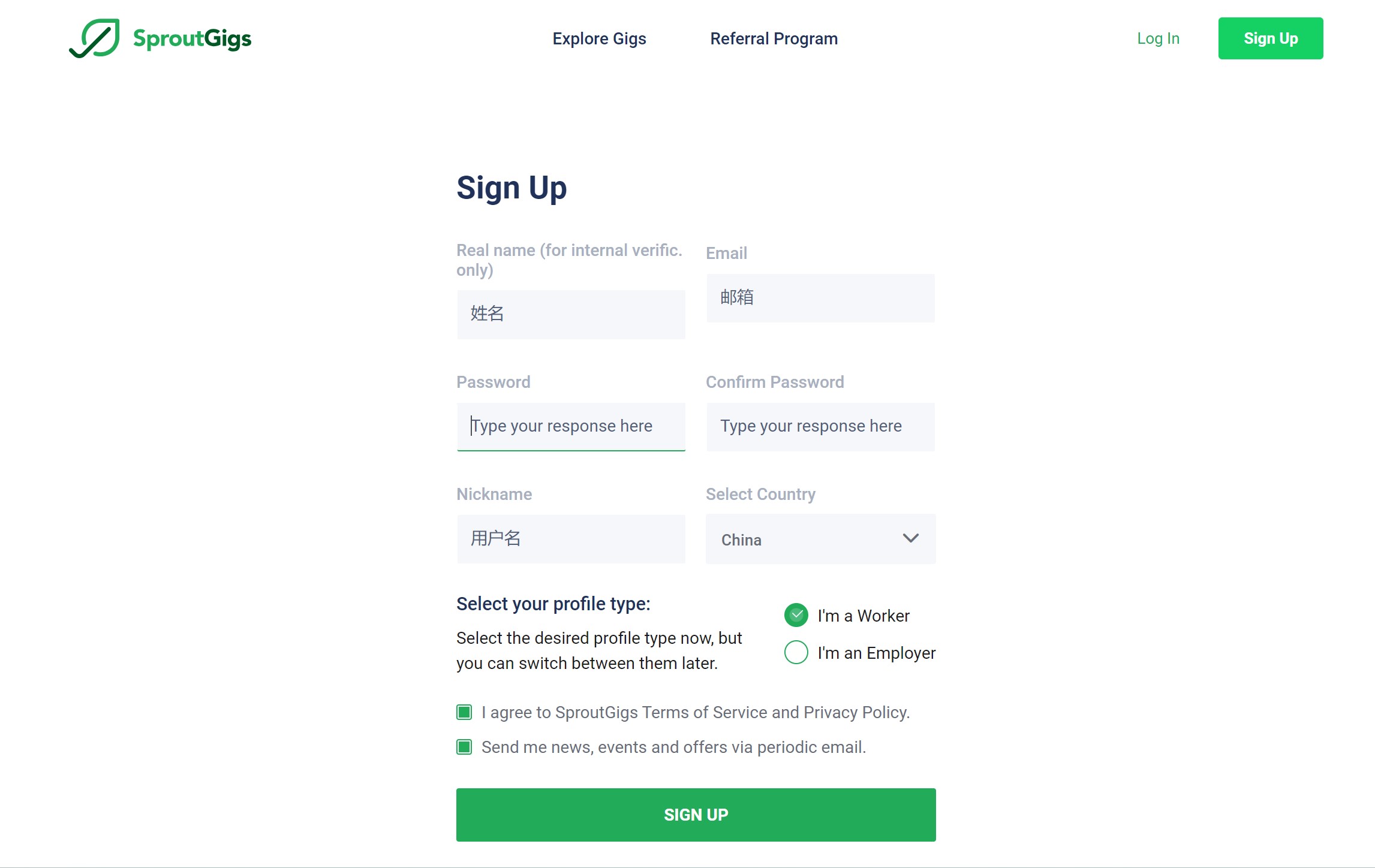The height and width of the screenshot is (868, 1375).
Task: Click the I'm an Employer label text
Action: pyautogui.click(x=876, y=653)
